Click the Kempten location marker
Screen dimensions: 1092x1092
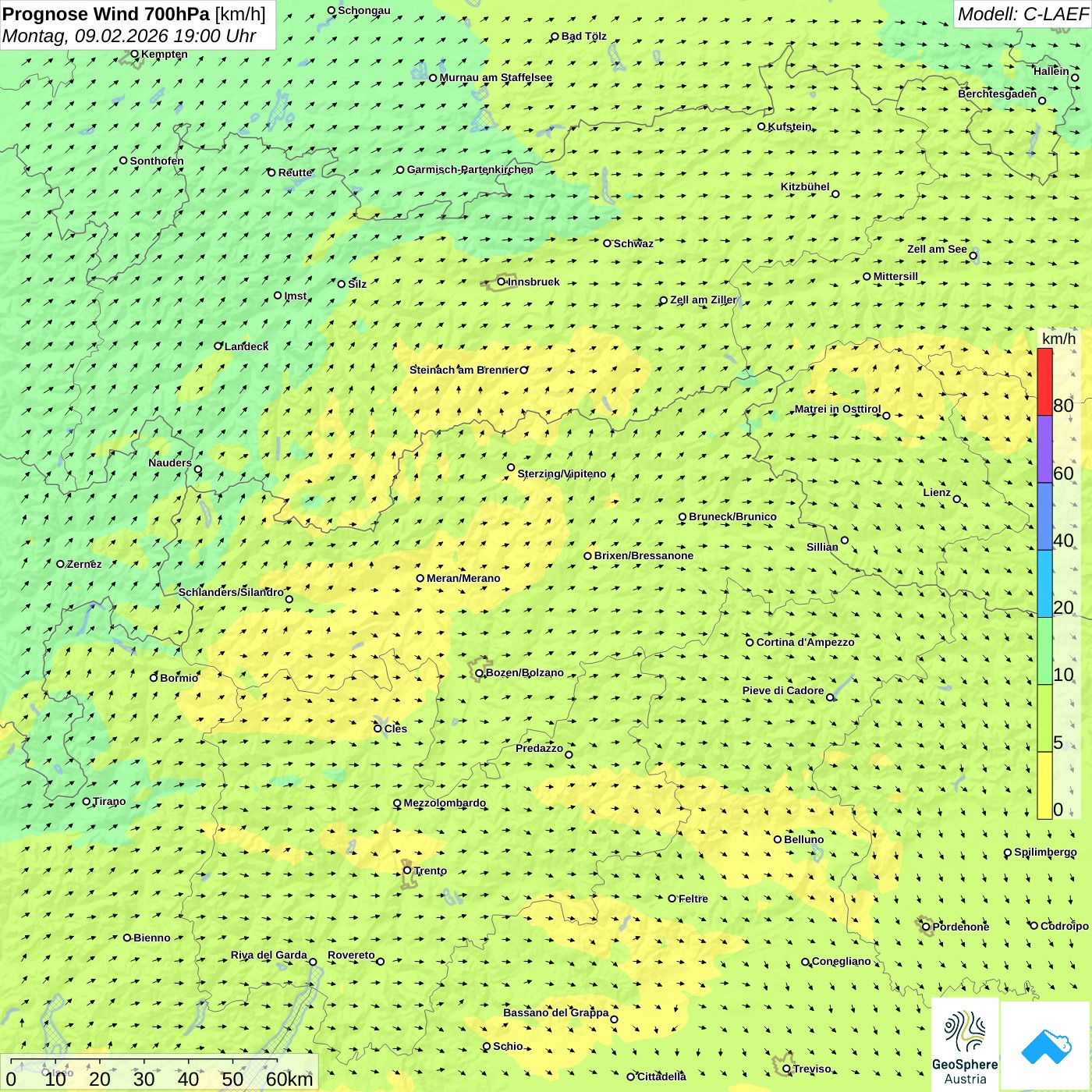(135, 54)
